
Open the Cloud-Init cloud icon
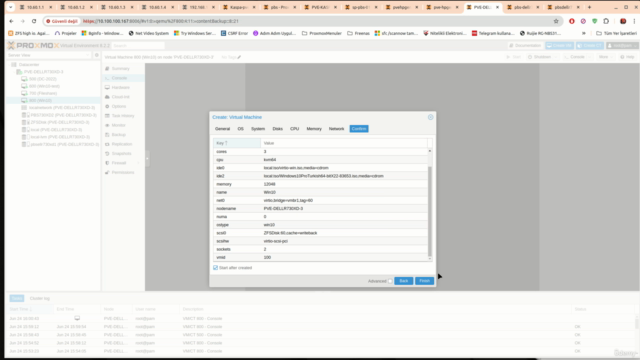[107, 97]
